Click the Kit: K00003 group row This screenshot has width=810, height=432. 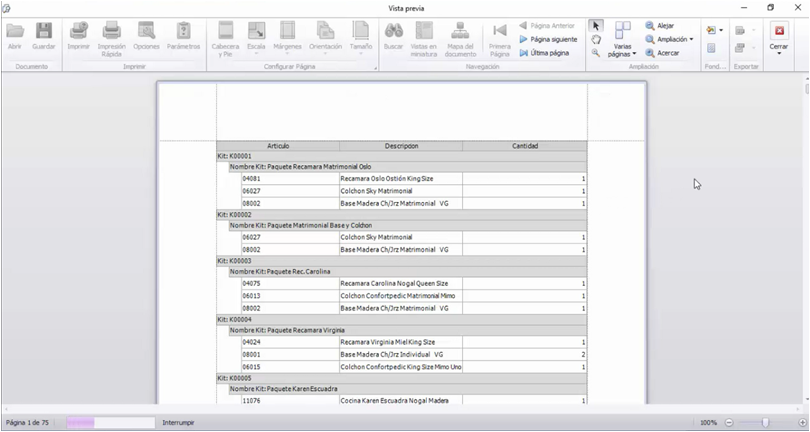tap(401, 261)
